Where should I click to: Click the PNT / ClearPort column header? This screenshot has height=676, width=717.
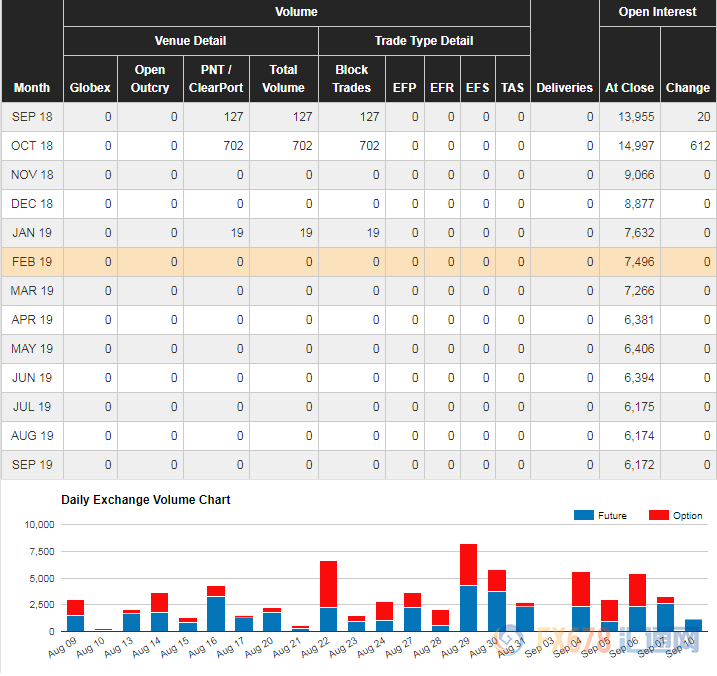(x=216, y=79)
